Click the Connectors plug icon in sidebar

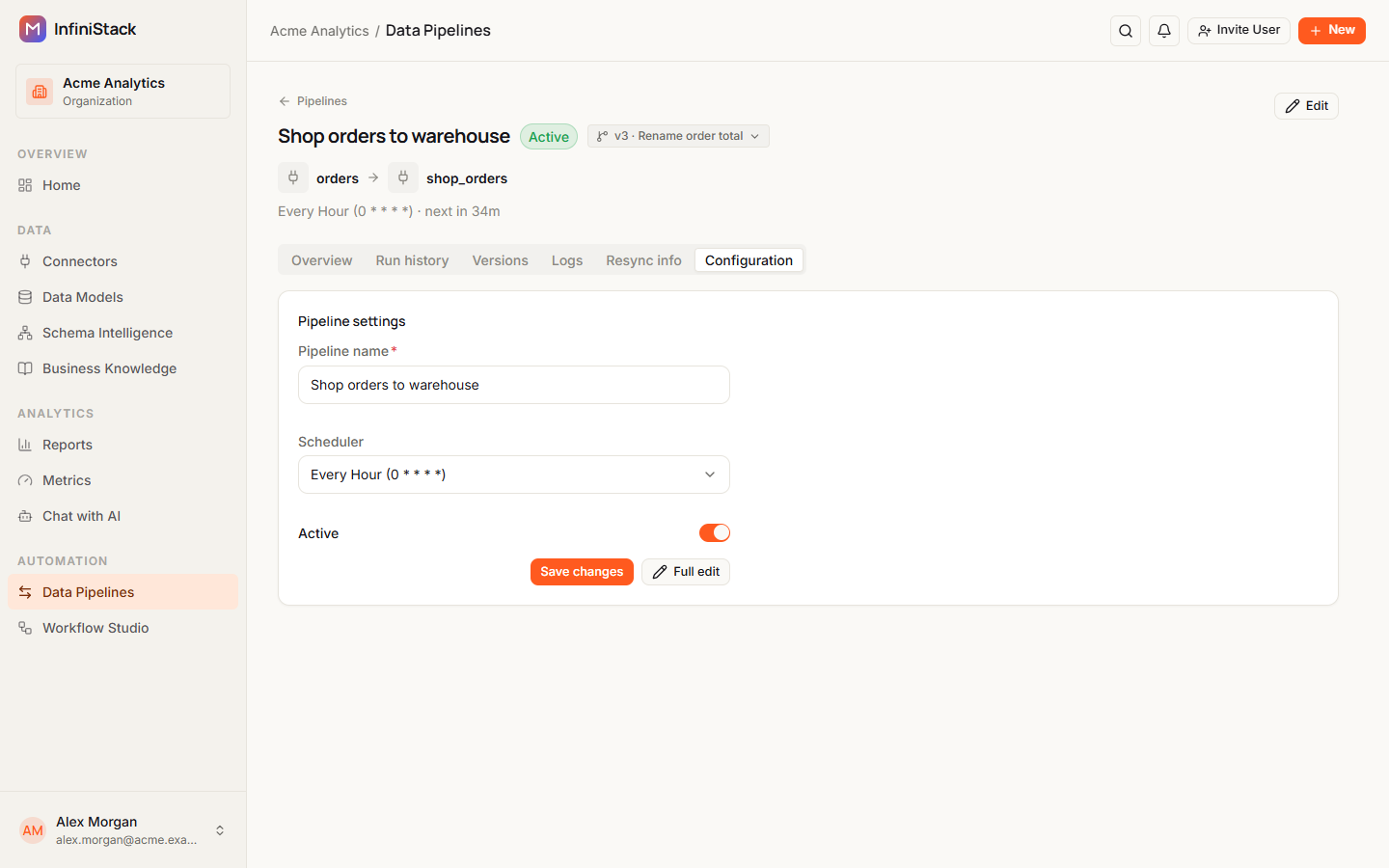[25, 261]
